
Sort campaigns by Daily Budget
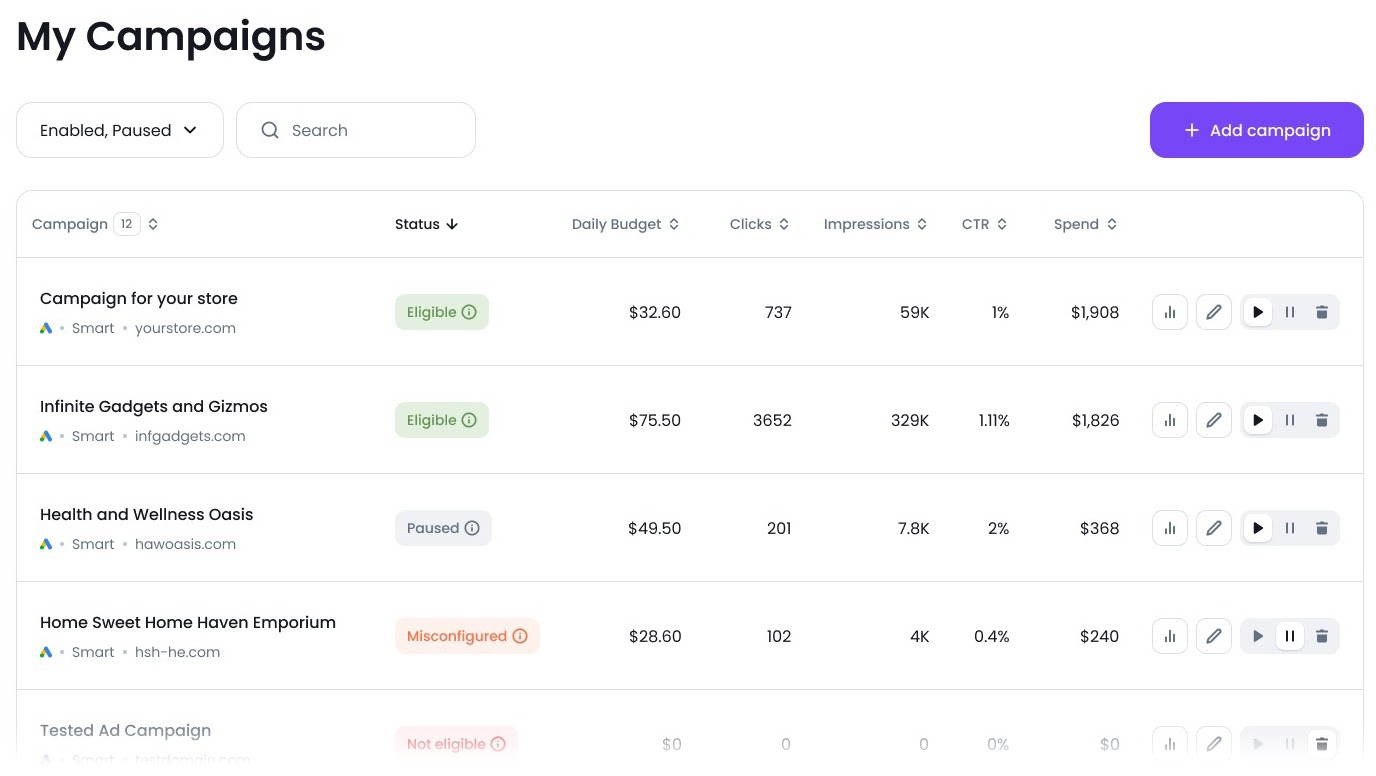(673, 224)
